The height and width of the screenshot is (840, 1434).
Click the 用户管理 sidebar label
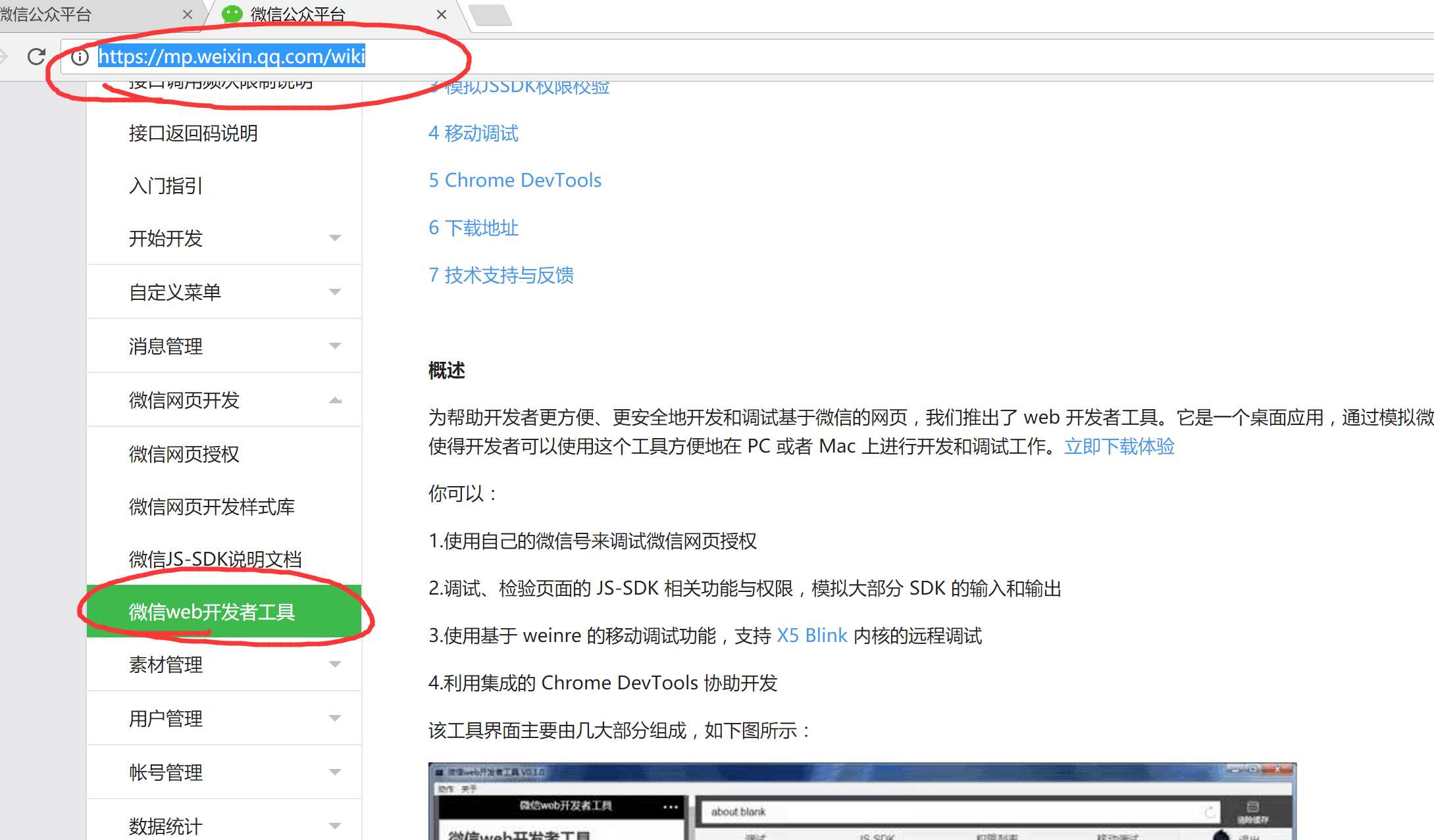pos(166,718)
